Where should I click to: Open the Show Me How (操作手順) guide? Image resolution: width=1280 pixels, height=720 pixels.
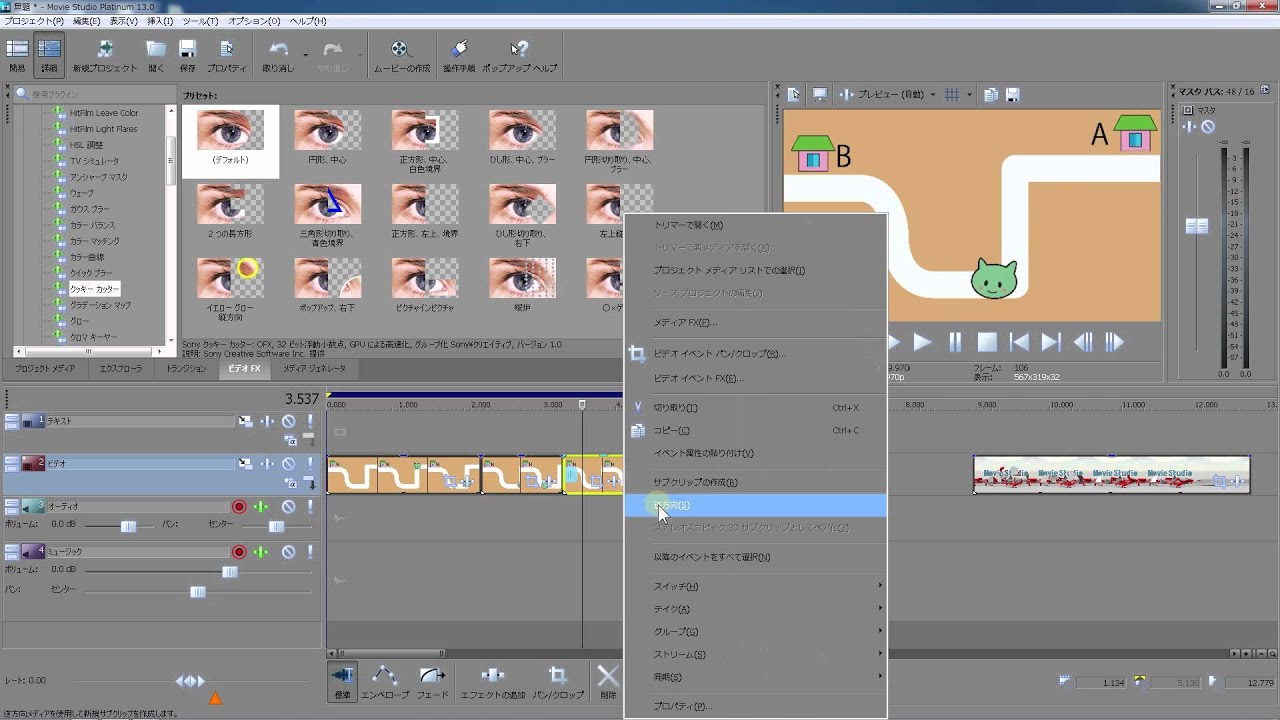coord(459,55)
